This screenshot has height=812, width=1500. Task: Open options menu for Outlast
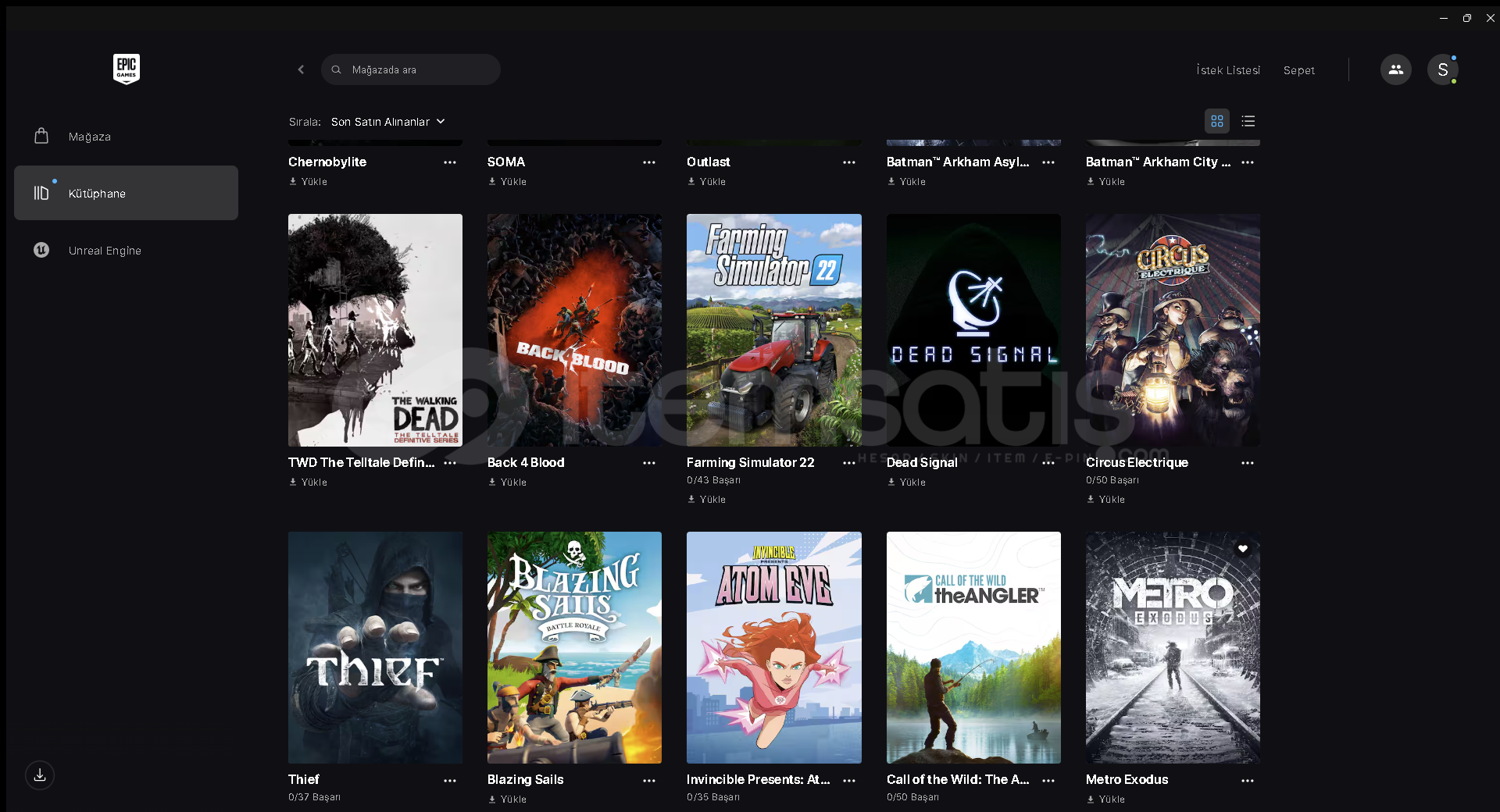click(849, 162)
